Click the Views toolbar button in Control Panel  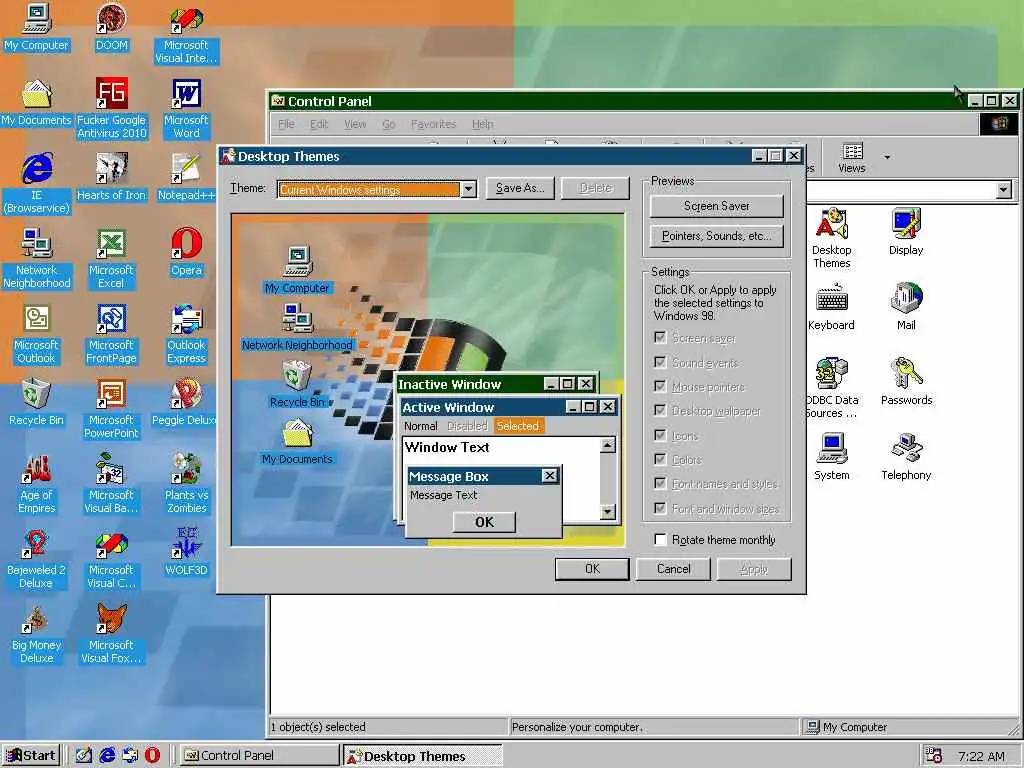click(852, 157)
